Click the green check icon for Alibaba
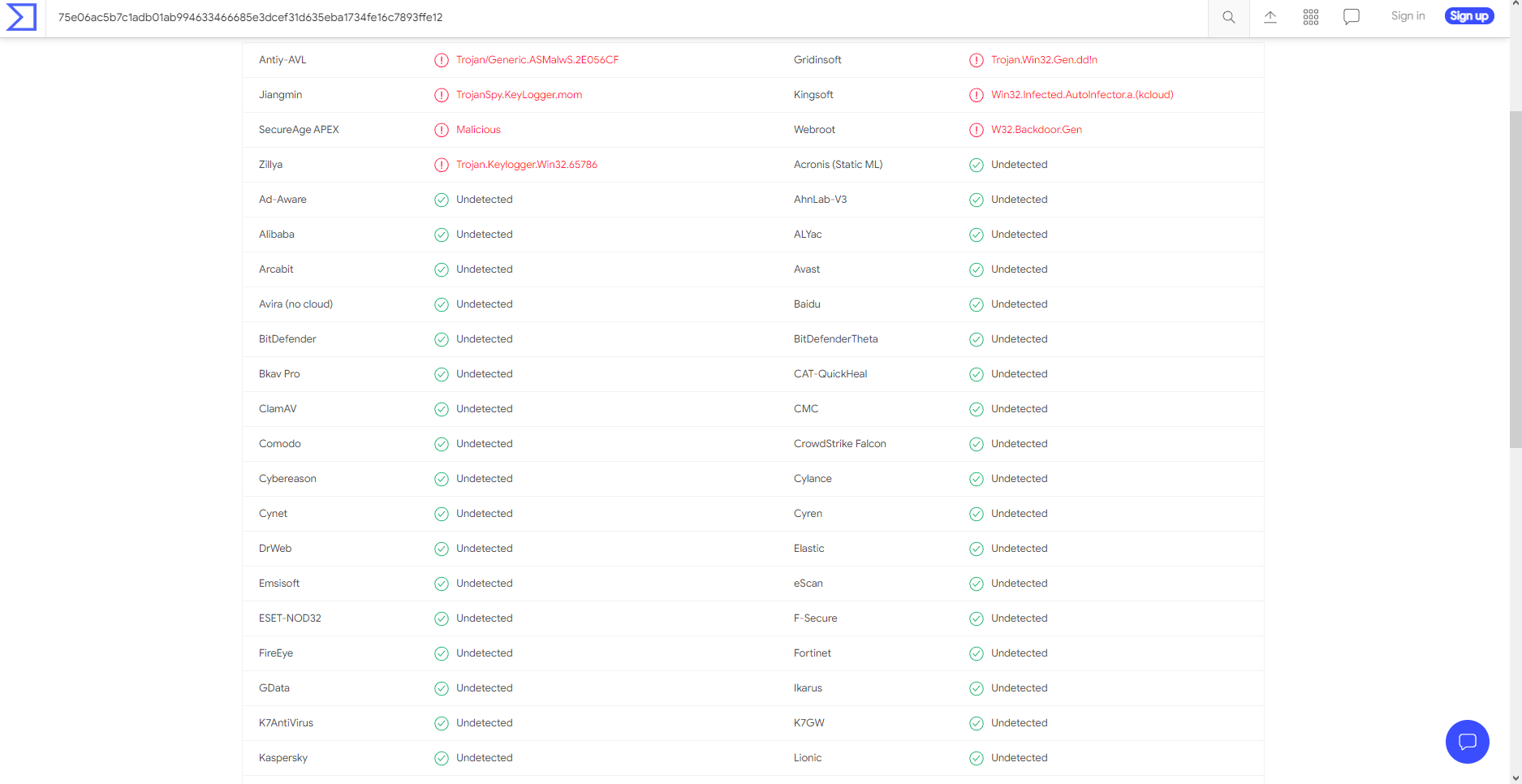The image size is (1522, 784). click(x=442, y=235)
